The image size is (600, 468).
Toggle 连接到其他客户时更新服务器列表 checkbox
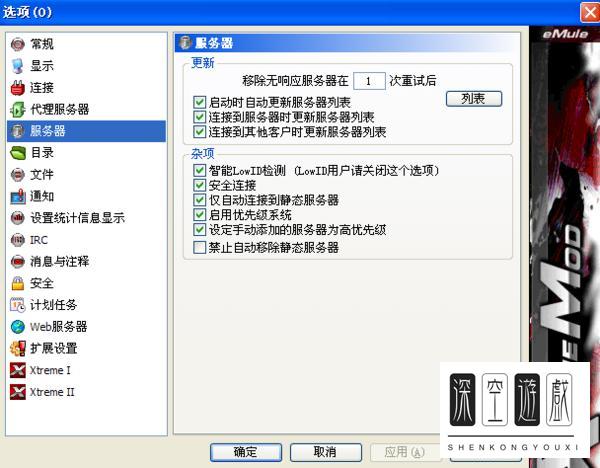point(199,132)
